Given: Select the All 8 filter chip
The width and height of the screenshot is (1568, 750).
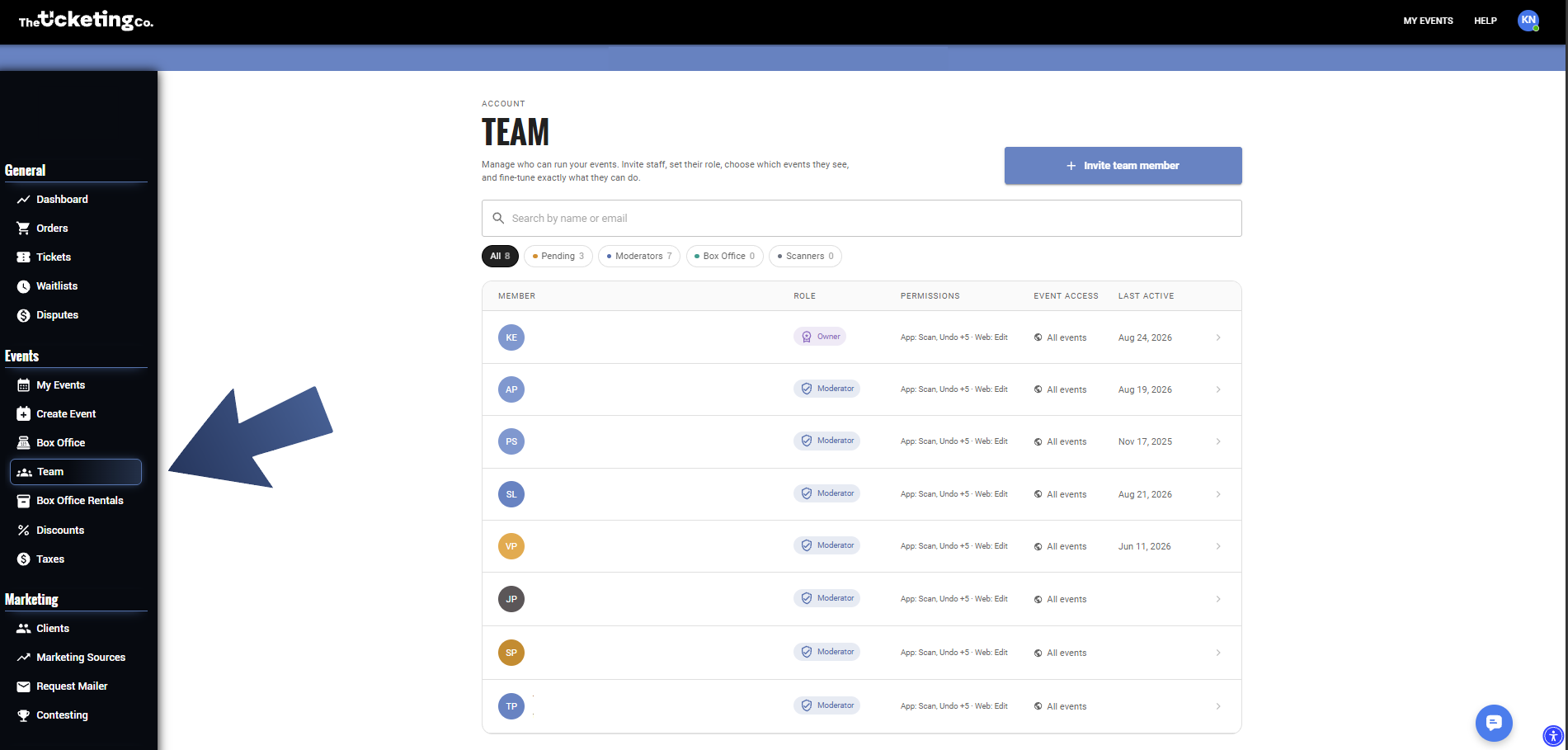Looking at the screenshot, I should click(500, 256).
